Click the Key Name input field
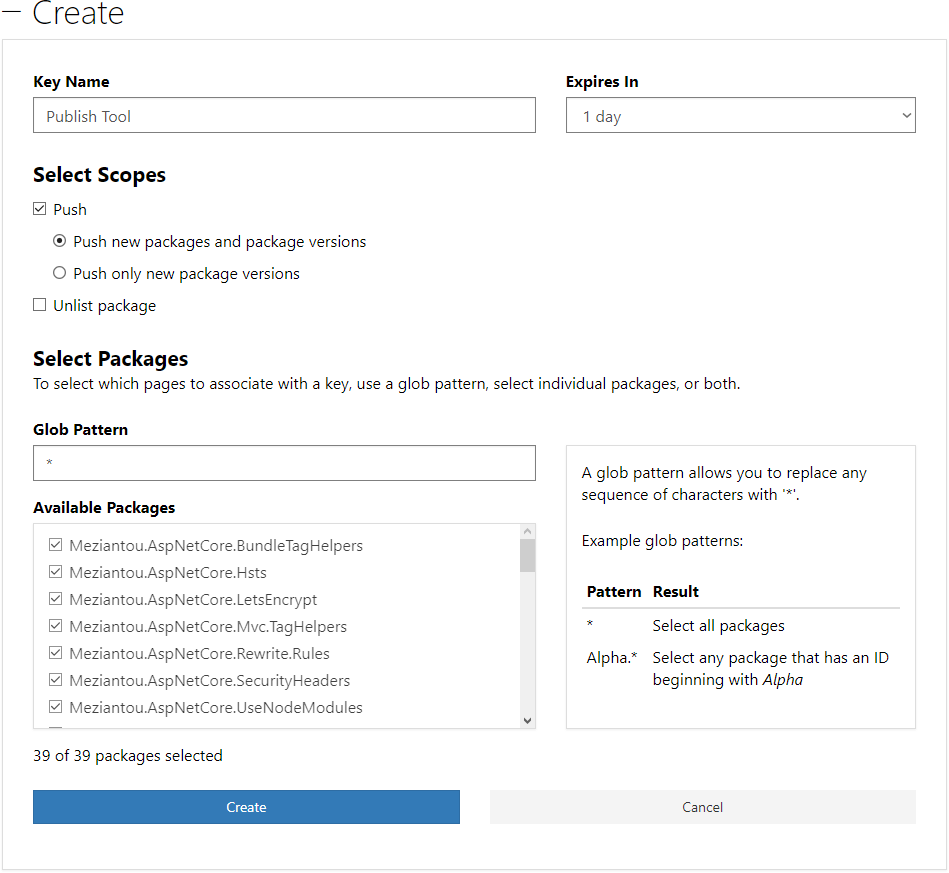 point(284,116)
